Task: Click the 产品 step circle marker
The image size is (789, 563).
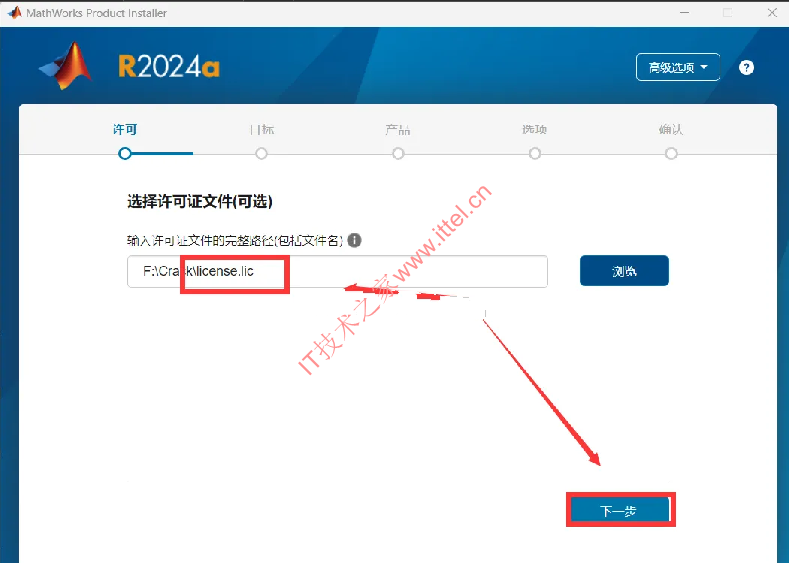Action: click(x=398, y=153)
